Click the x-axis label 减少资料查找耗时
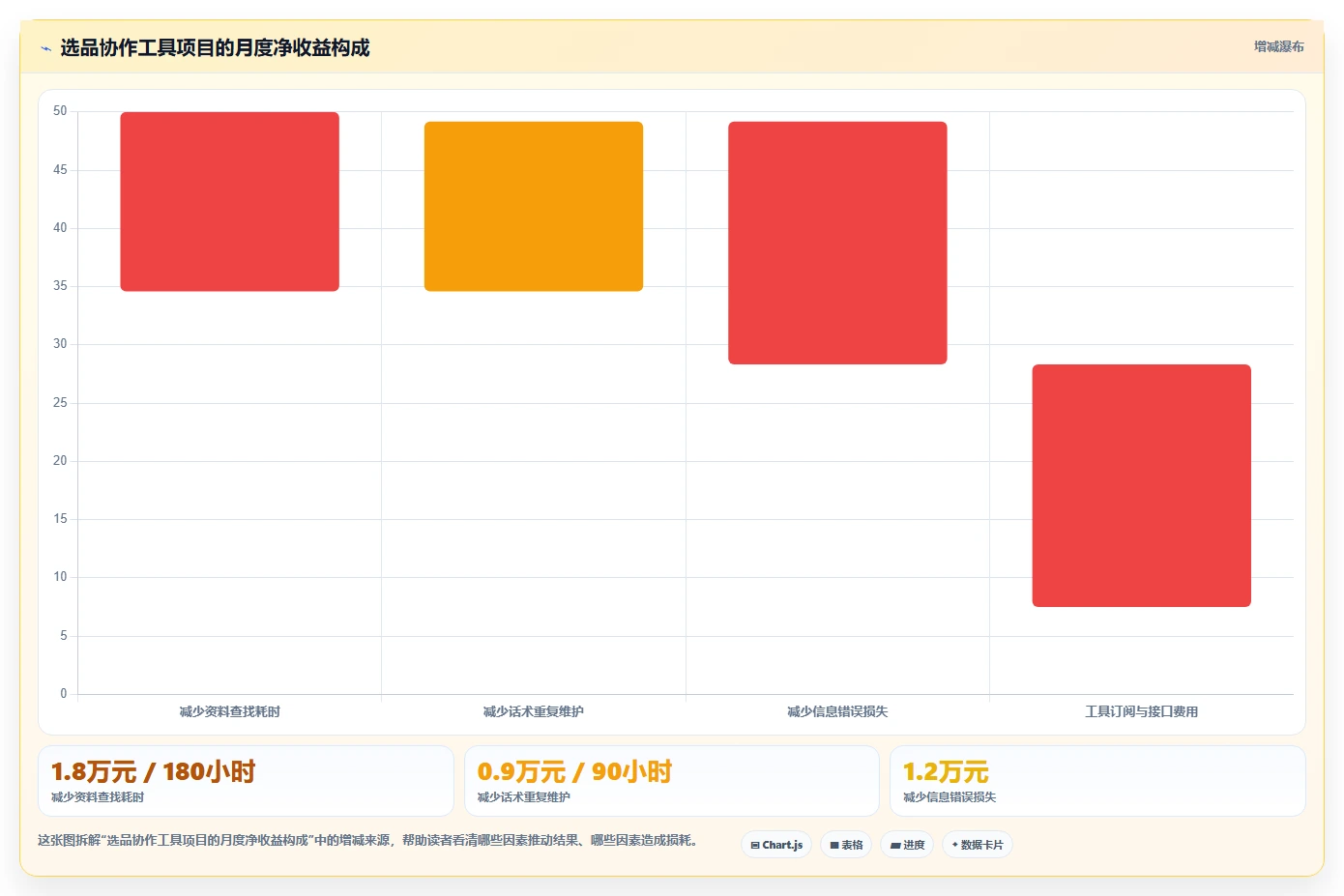The image size is (1344, 896). (229, 711)
